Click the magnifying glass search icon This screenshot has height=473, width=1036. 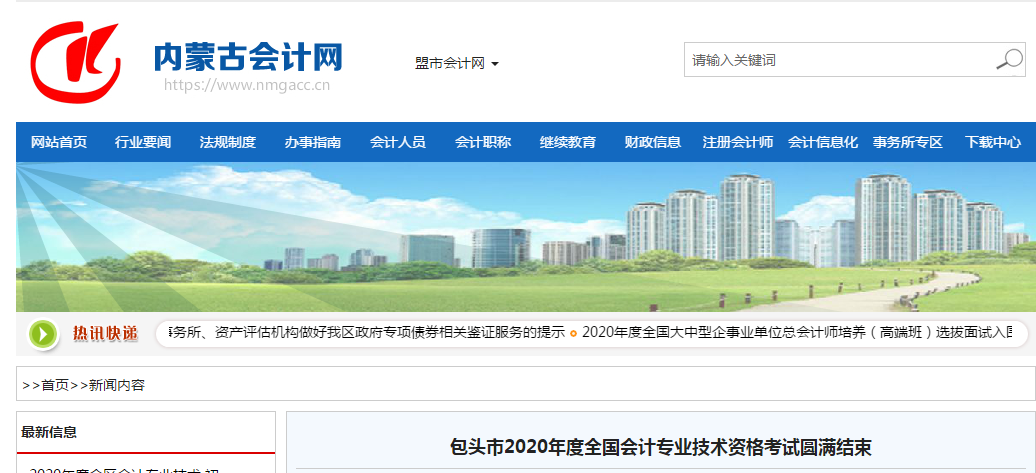(x=1008, y=60)
